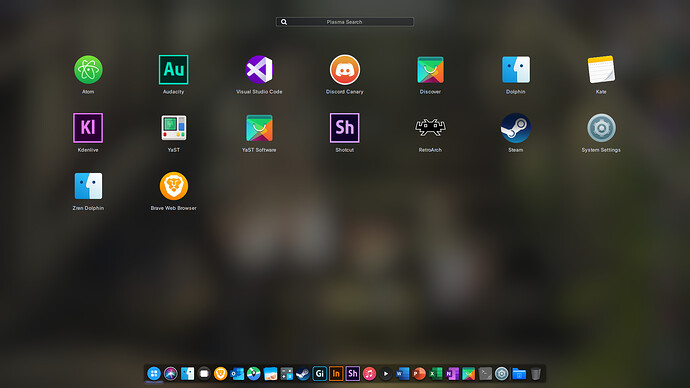Click the Brave lion icon in the dock

coord(220,374)
